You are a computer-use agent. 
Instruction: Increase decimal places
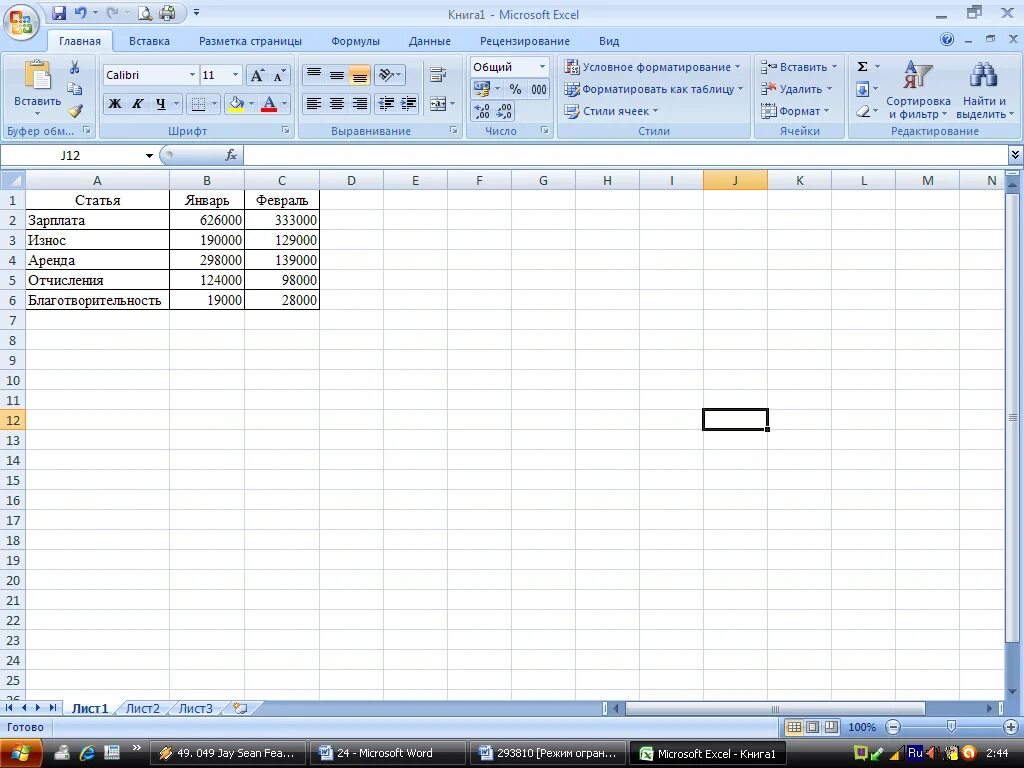tap(482, 111)
